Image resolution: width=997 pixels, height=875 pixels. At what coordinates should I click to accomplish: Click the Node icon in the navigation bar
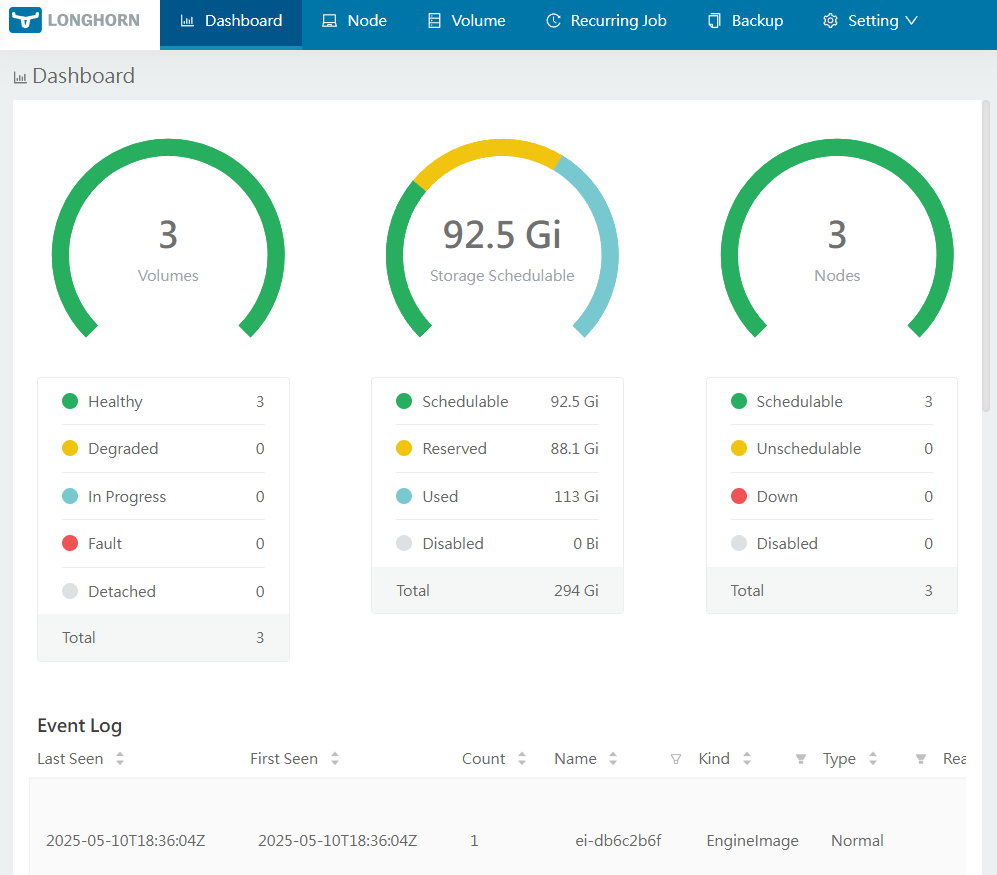[331, 20]
